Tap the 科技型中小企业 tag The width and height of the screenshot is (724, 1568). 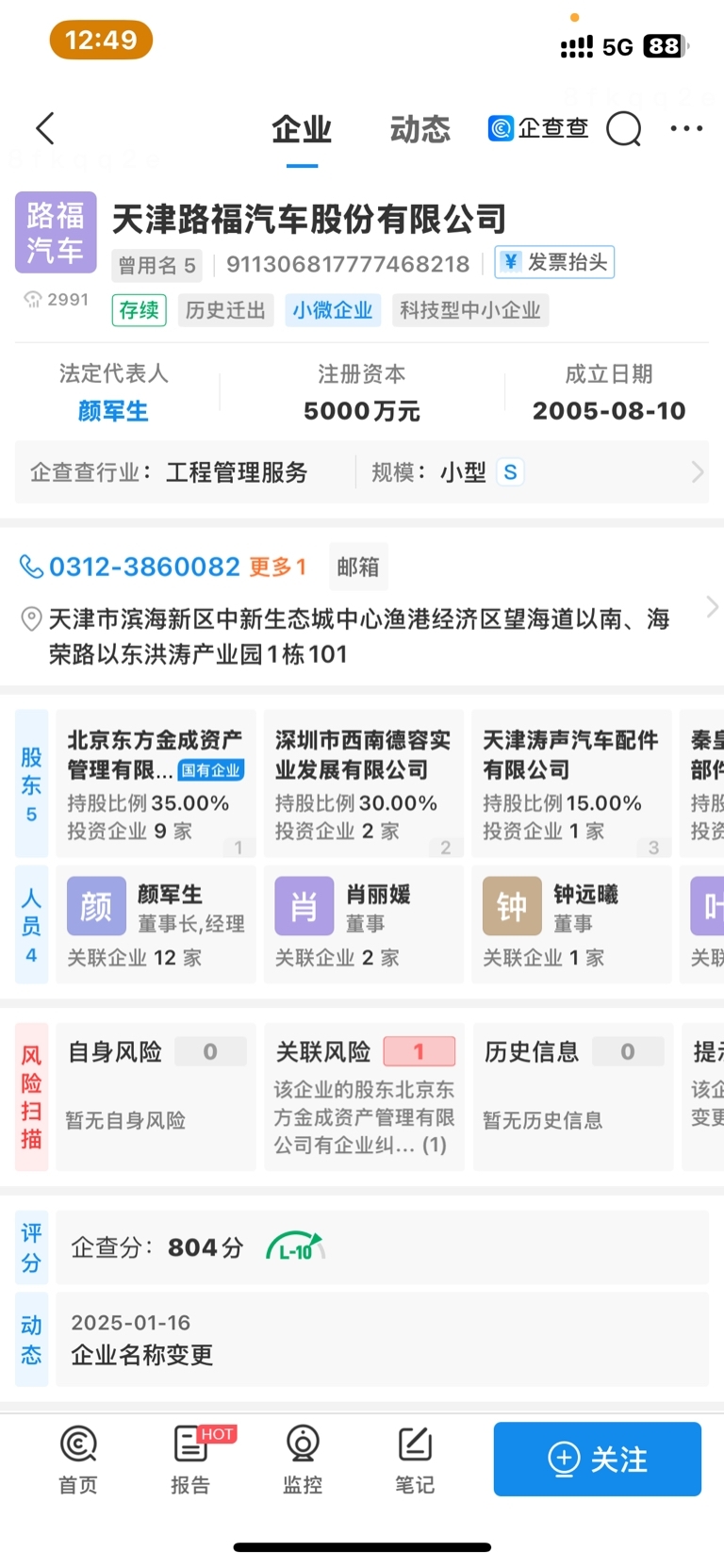[470, 310]
